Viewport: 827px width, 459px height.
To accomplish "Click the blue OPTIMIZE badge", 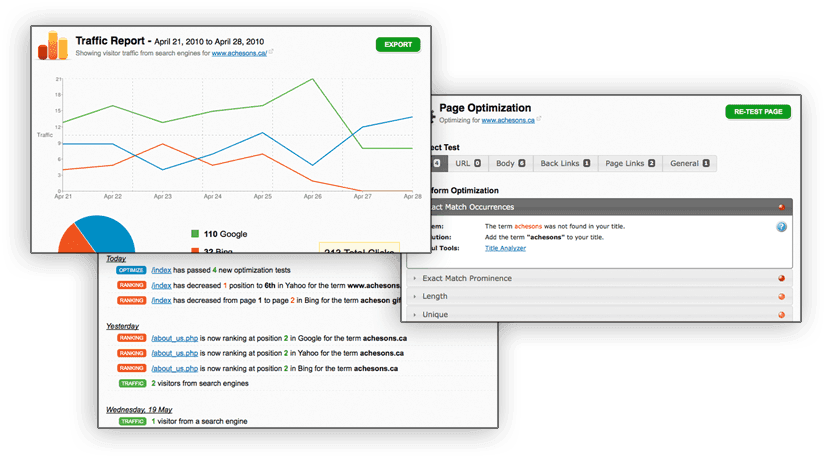I will click(x=131, y=270).
